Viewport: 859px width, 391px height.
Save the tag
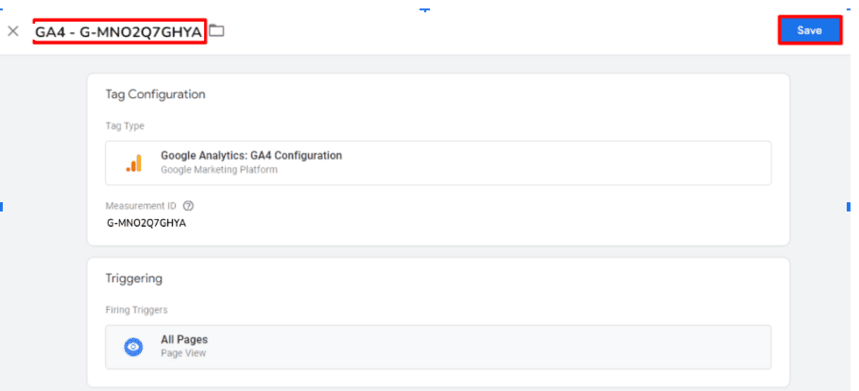[x=809, y=31]
